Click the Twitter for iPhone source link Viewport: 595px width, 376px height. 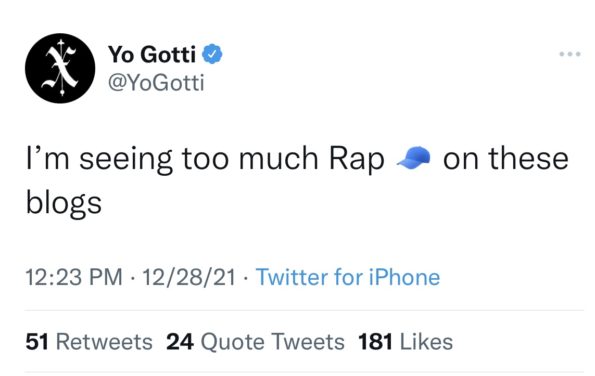point(348,277)
